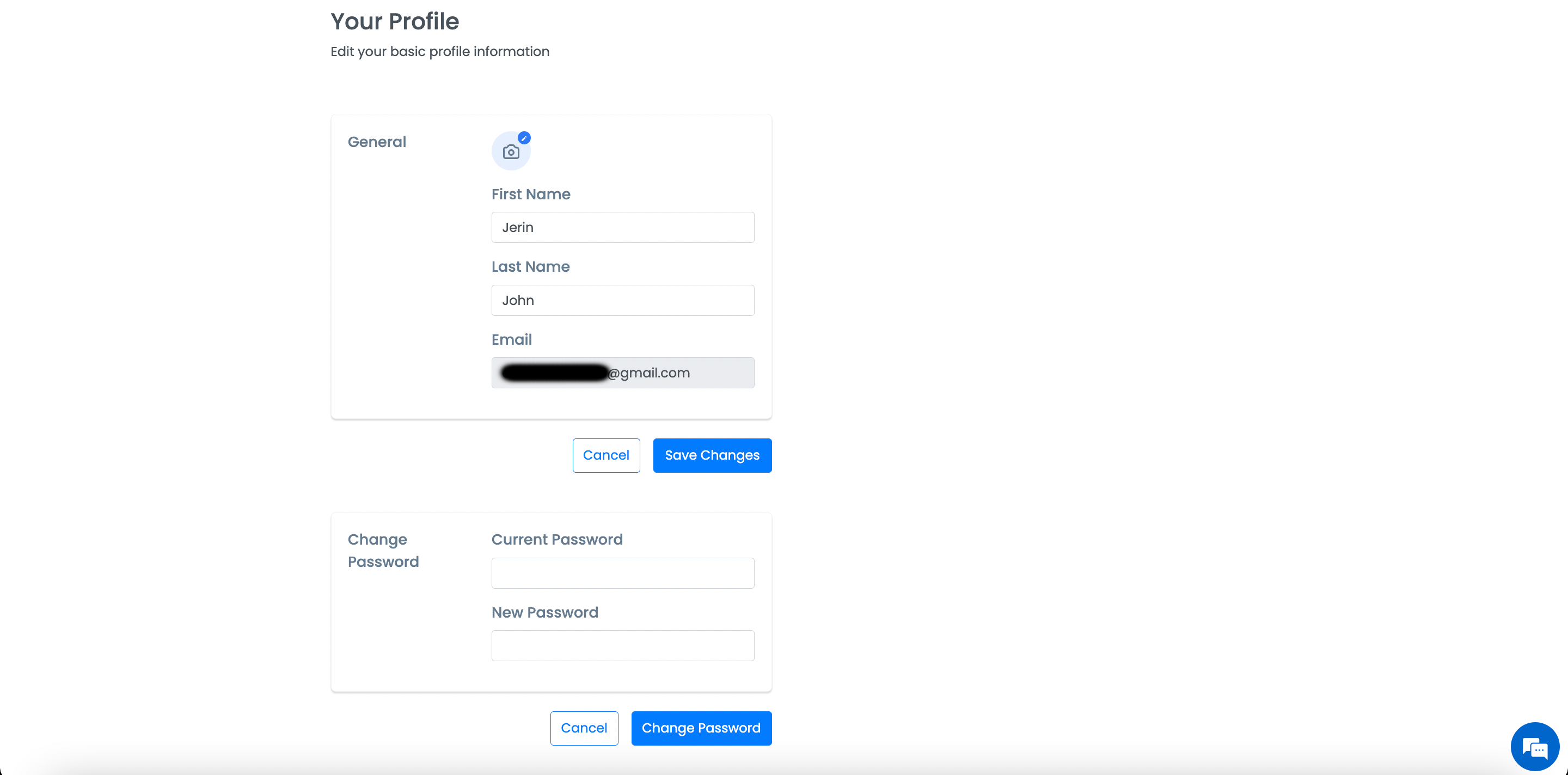Click the First Name label

point(531,194)
